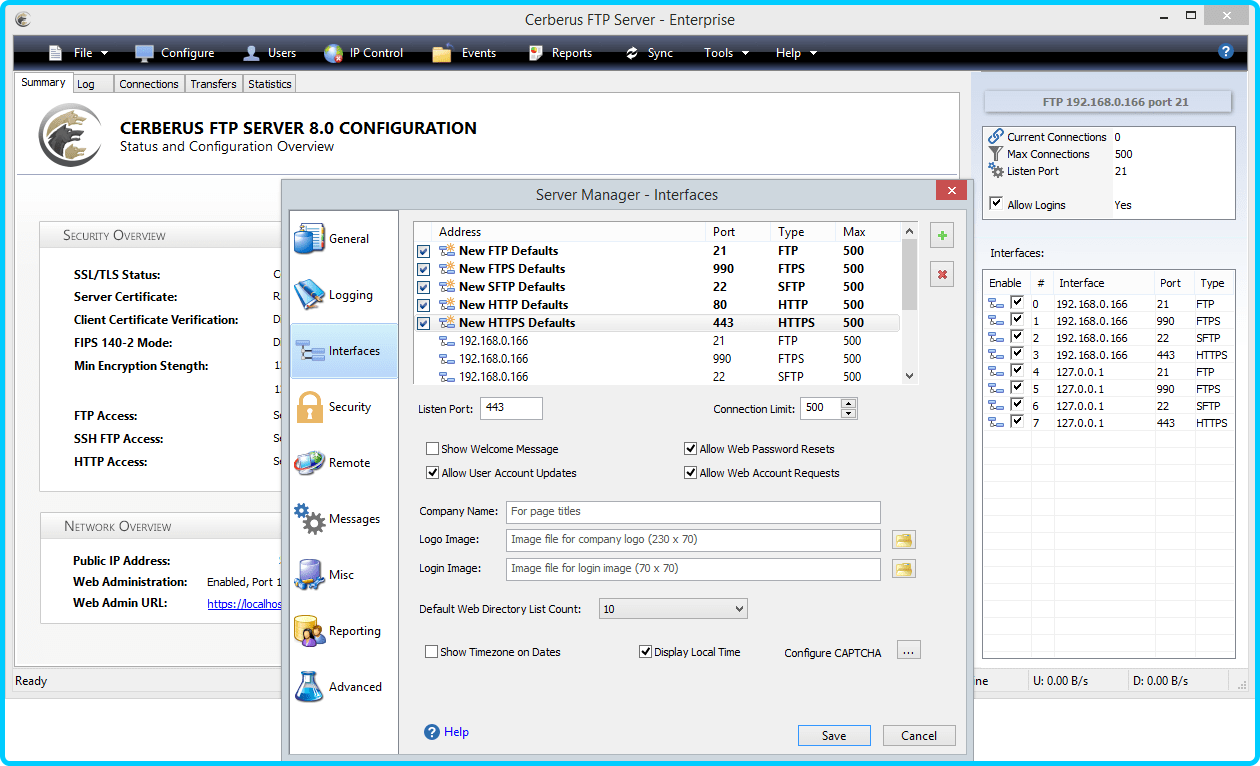Close the Server Manager dialog

tap(951, 190)
